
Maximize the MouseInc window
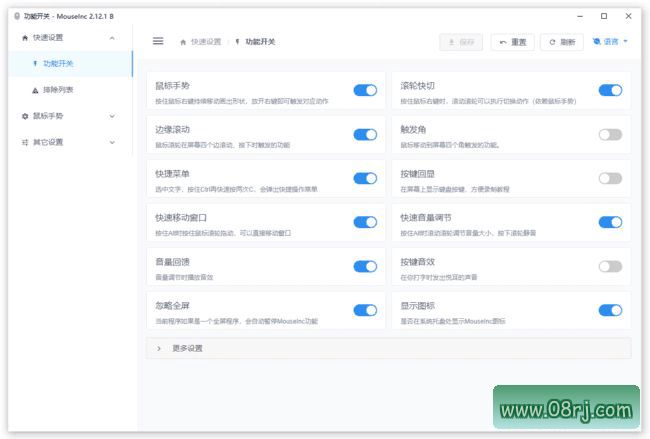click(x=604, y=16)
